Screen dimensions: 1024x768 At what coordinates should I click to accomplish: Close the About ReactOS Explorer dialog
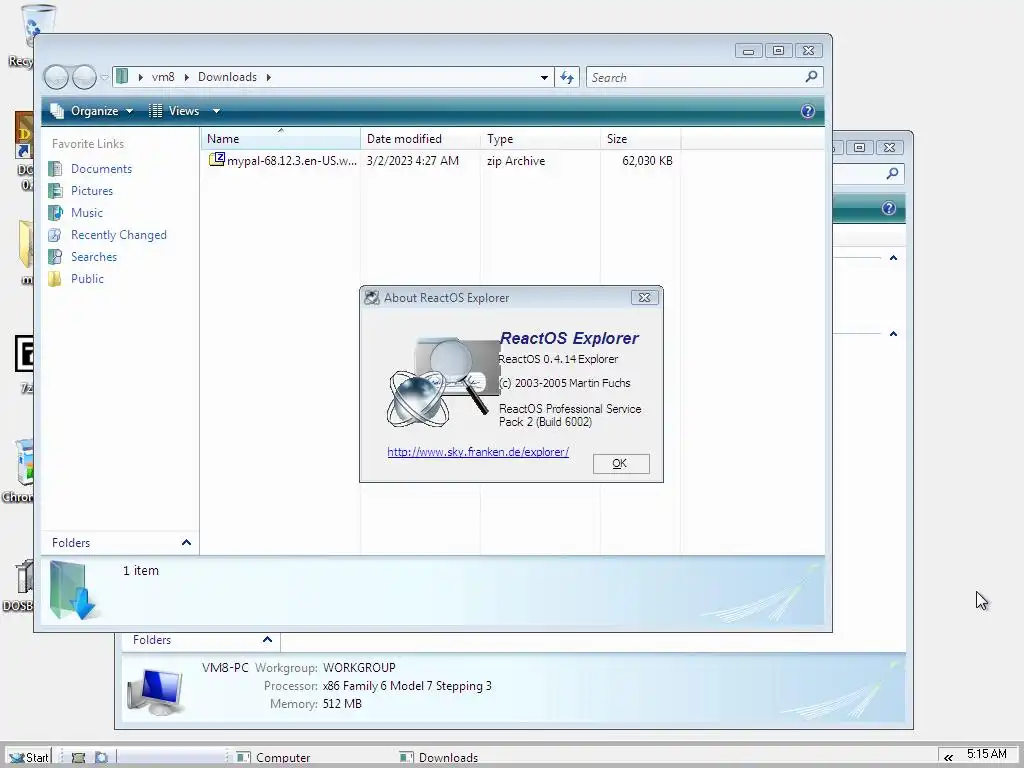(645, 298)
